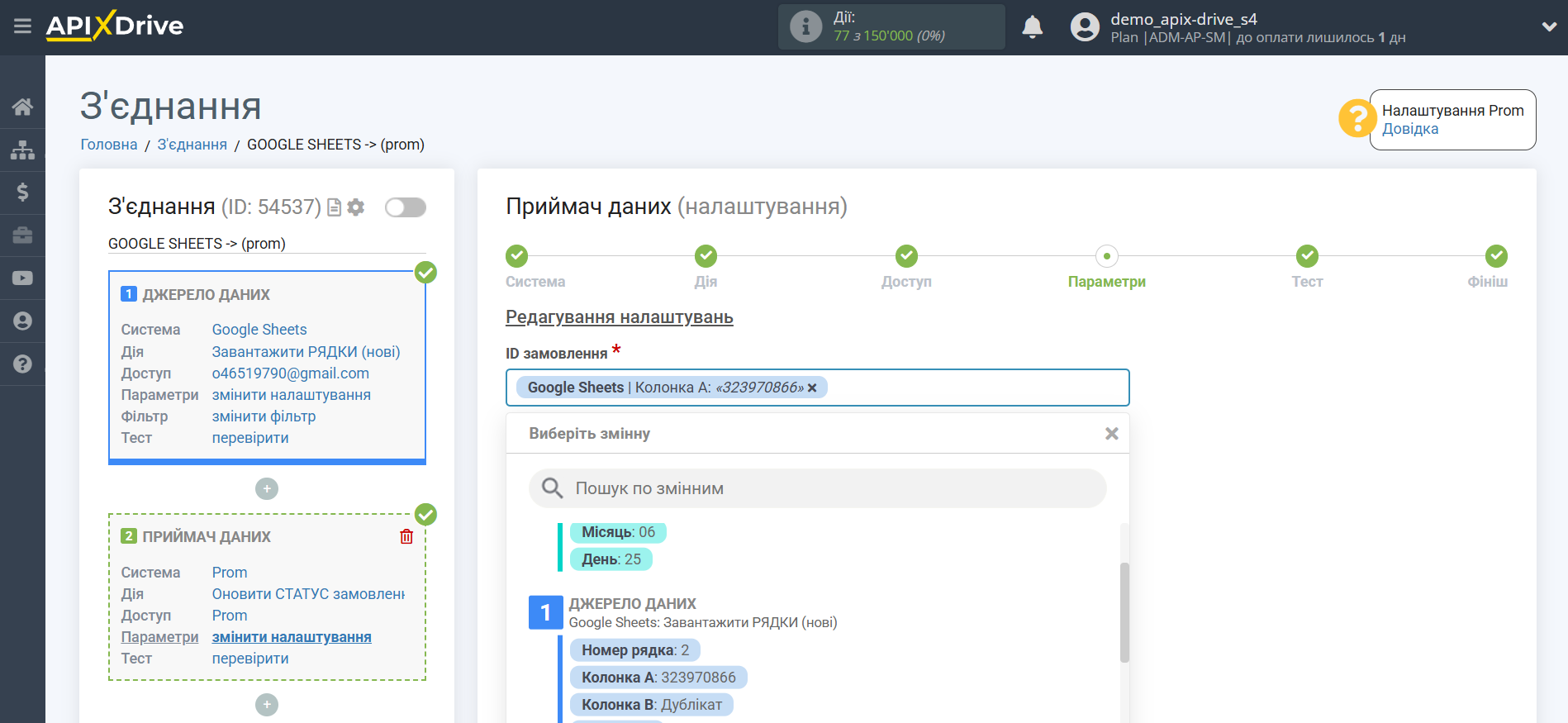Viewport: 1568px width, 723px height.
Task: Click змінити фільтр link
Action: [264, 416]
